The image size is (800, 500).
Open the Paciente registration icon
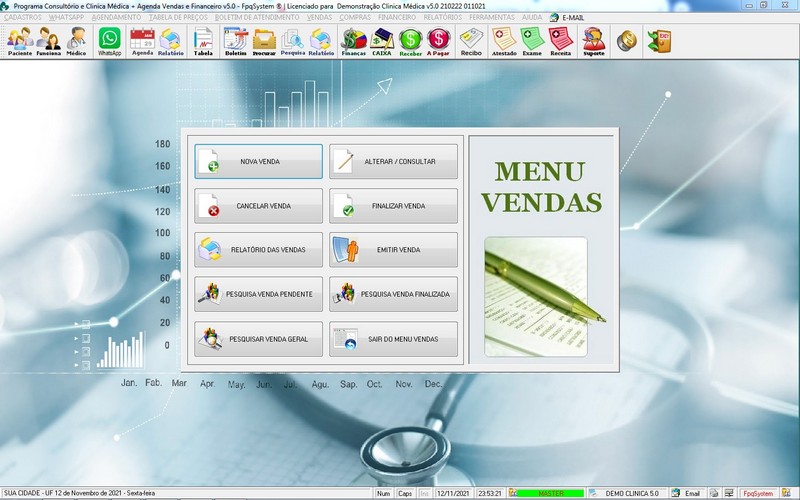tap(20, 41)
